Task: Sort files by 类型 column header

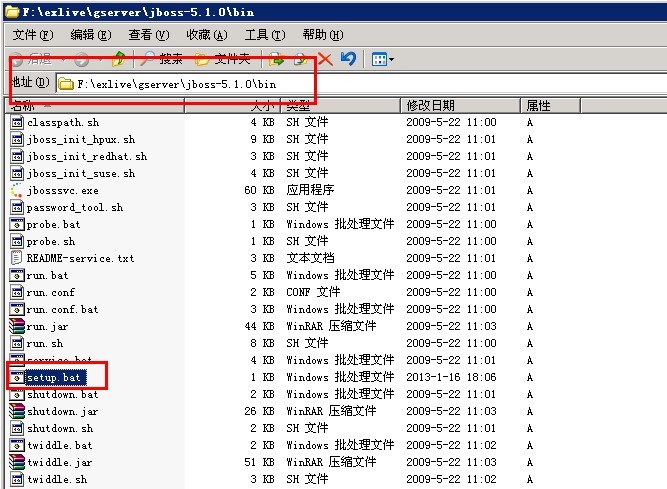Action: [300, 105]
